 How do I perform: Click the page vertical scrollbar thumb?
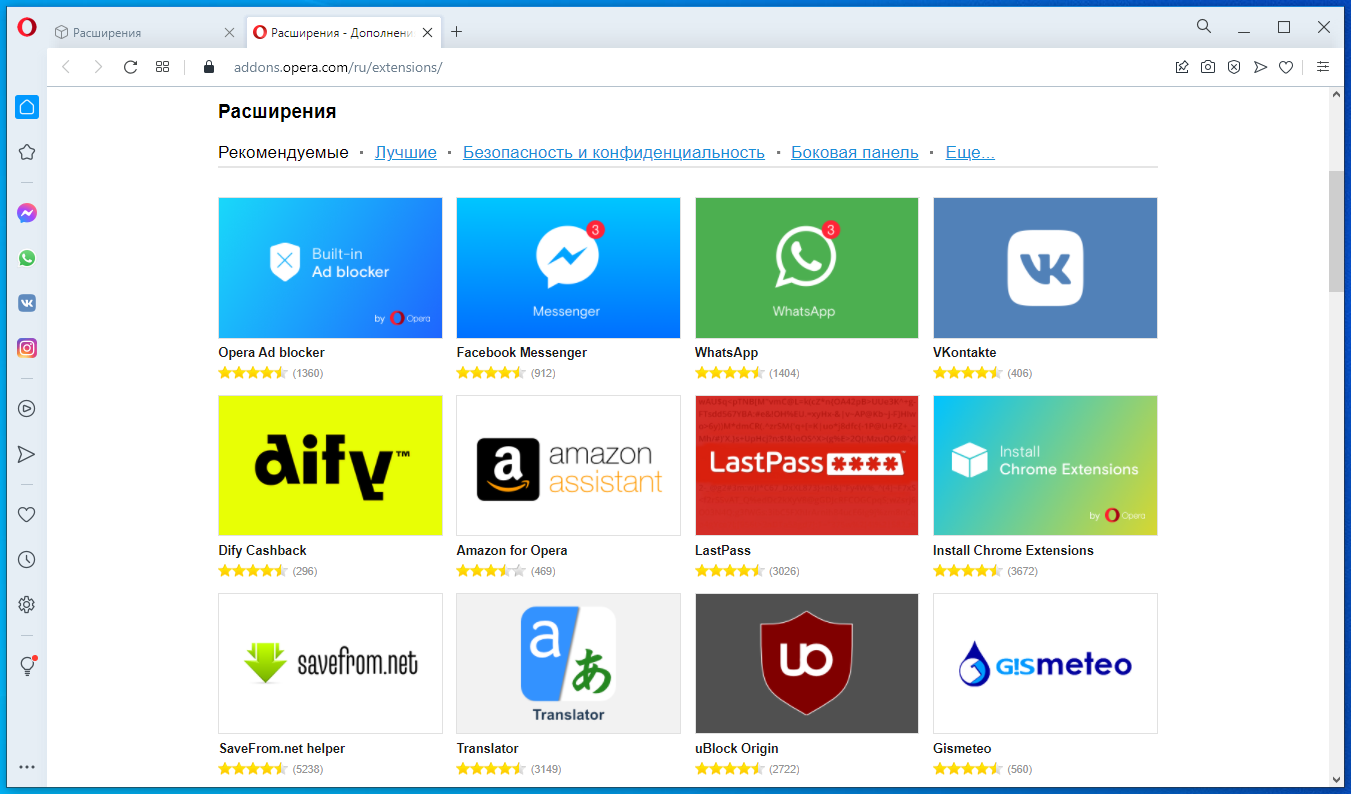[1336, 231]
